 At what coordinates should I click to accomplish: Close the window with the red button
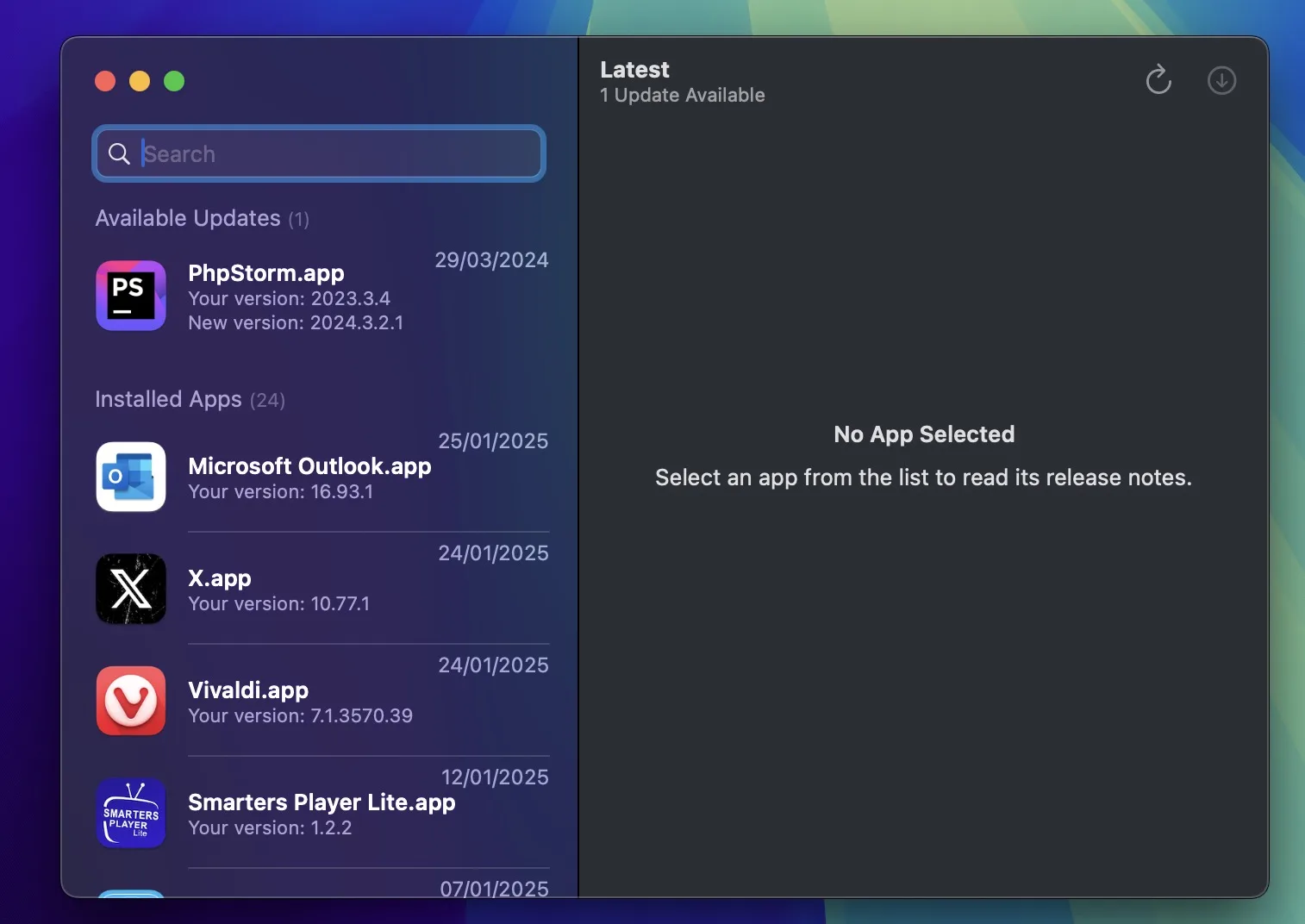click(x=105, y=81)
